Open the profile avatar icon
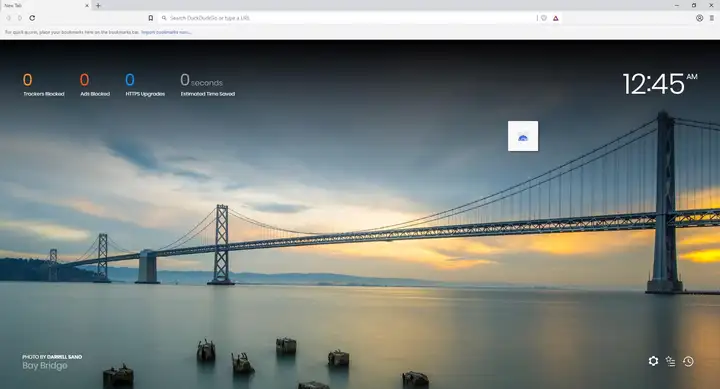720x389 pixels. click(x=699, y=18)
